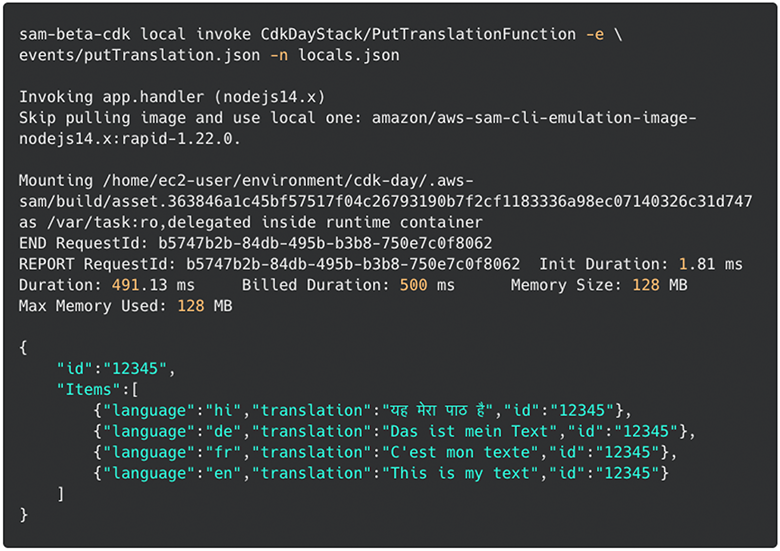This screenshot has height=551, width=780.
Task: Click 'nodejs14.x:rapid-1.22.0.' text
Action: pos(130,139)
